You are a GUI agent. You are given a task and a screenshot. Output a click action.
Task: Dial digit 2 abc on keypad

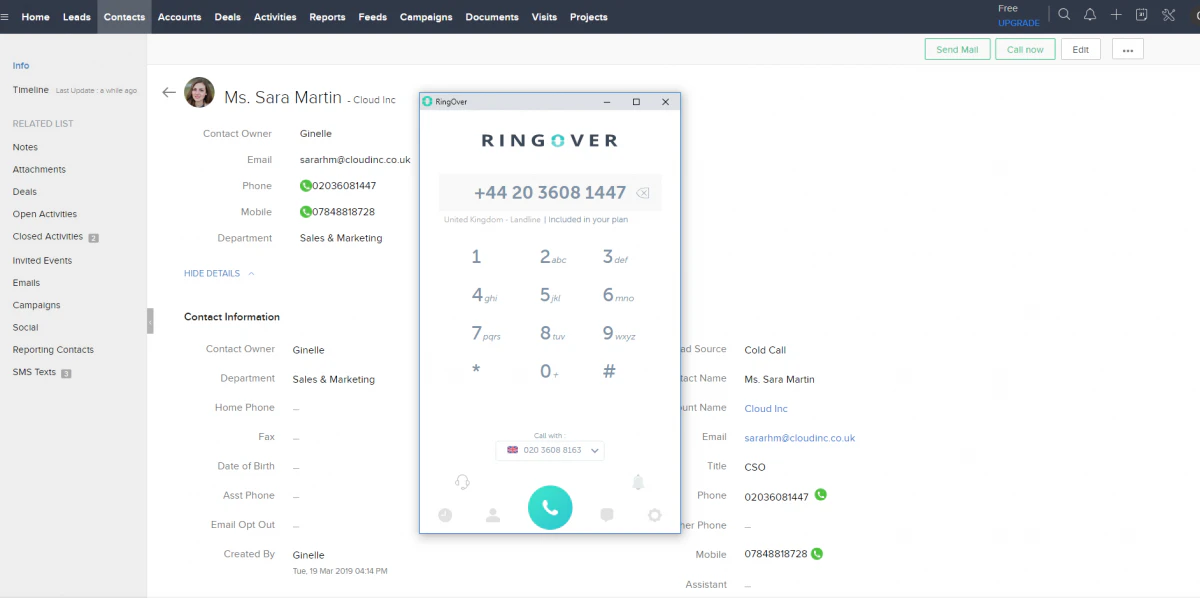click(552, 257)
